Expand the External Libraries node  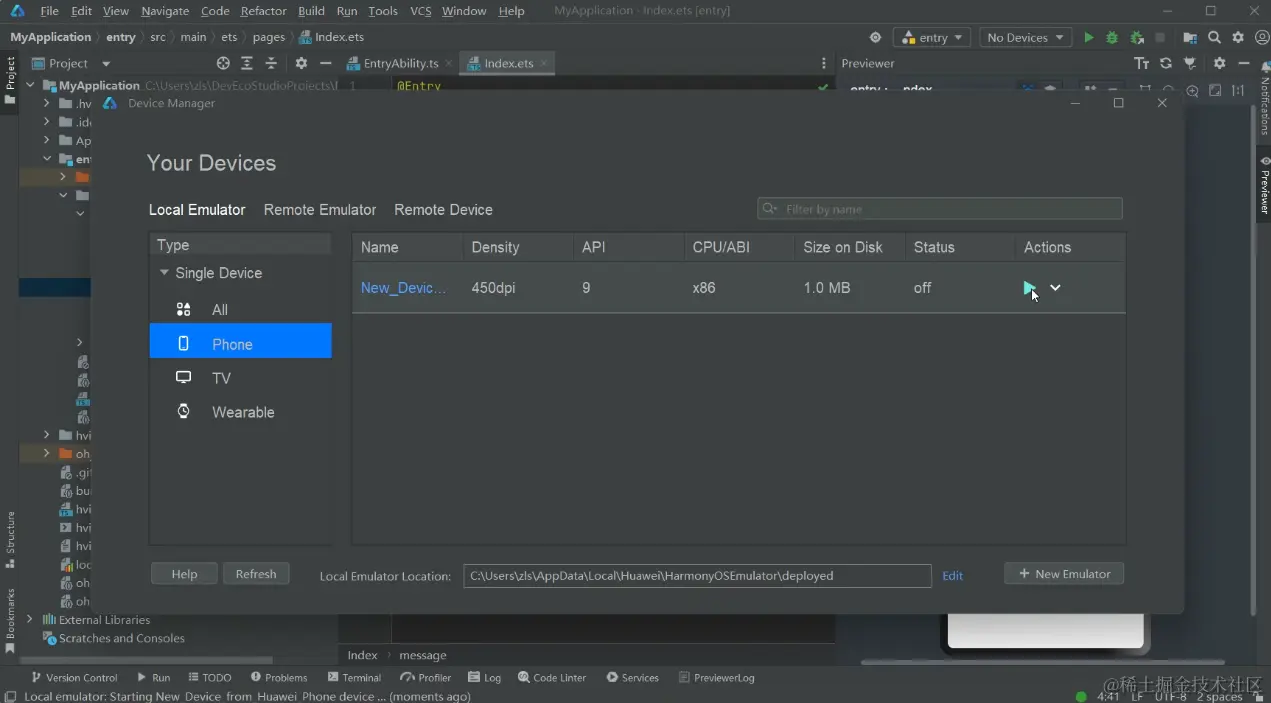click(30, 620)
